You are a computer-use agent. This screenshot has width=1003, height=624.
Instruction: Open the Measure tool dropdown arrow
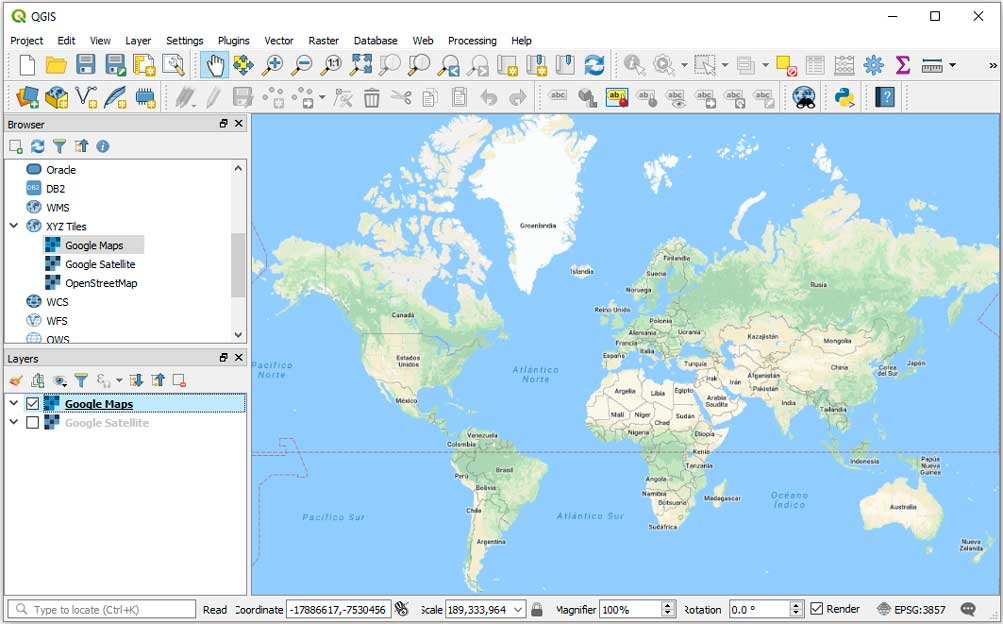click(951, 66)
